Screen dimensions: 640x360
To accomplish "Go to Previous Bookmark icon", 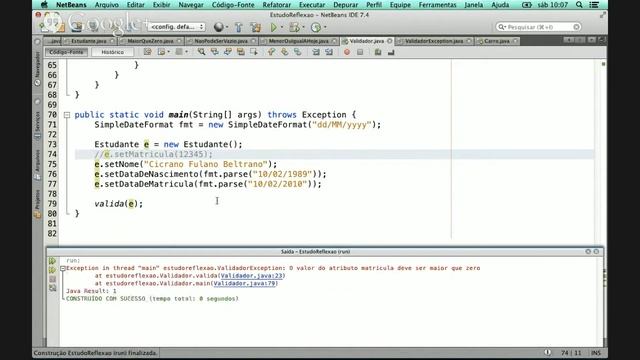I will pos(271,52).
